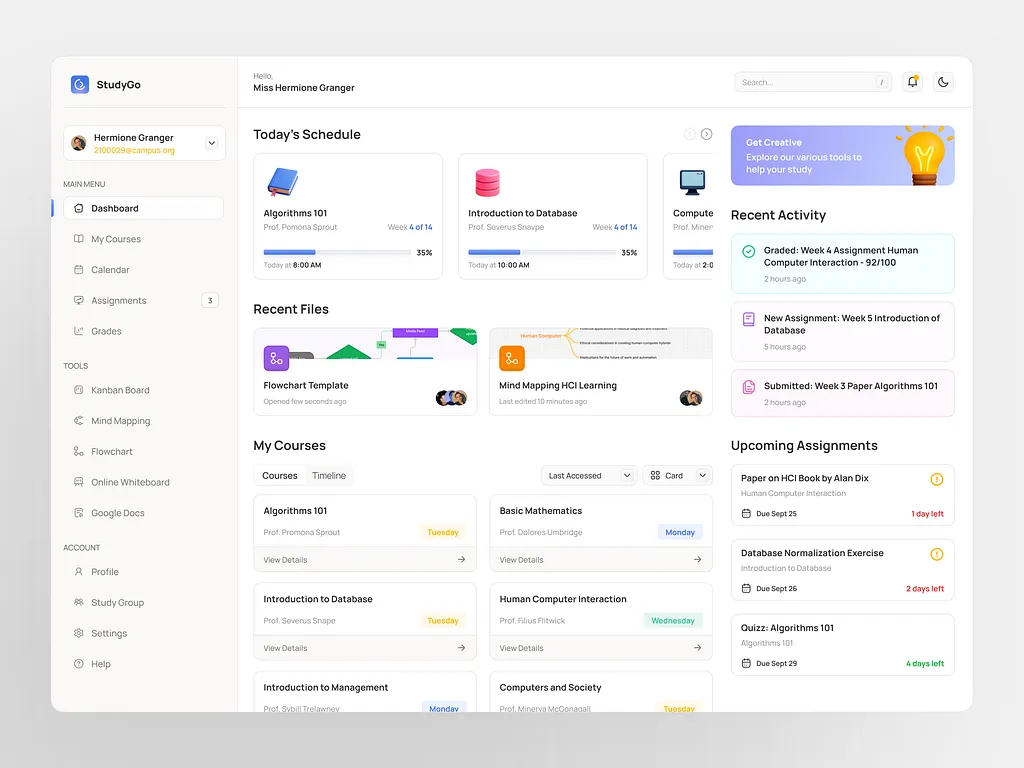
Task: Click warning icon on Paper on HCI Book
Action: pyautogui.click(x=936, y=479)
